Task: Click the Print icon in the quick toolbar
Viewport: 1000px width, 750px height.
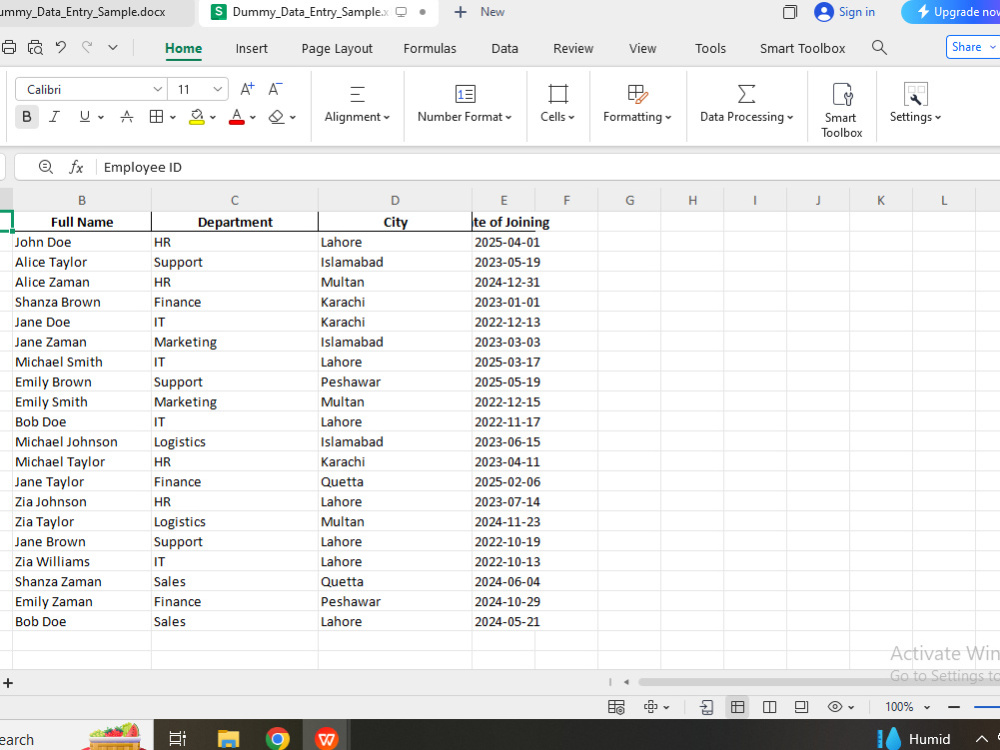Action: point(9,47)
